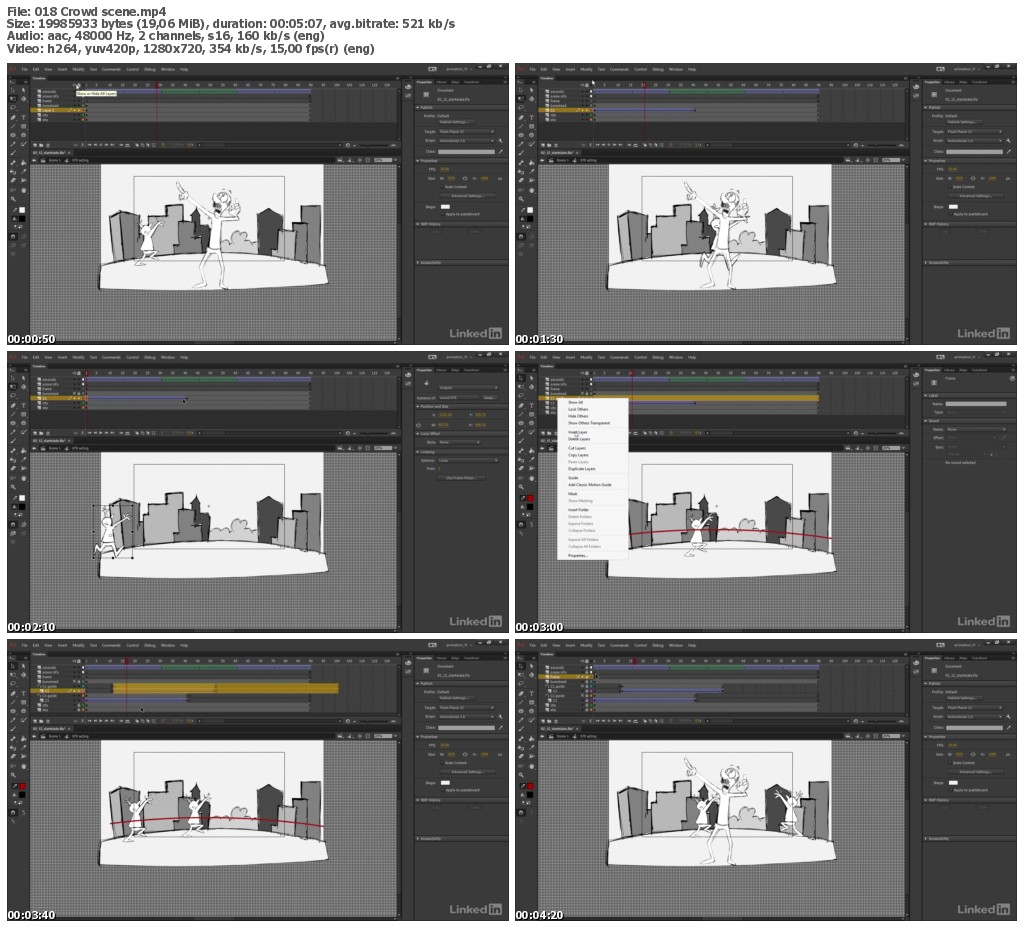Click Play button in 00:00:50 timeline controls
This screenshot has width=1024, height=927.
tap(101, 145)
